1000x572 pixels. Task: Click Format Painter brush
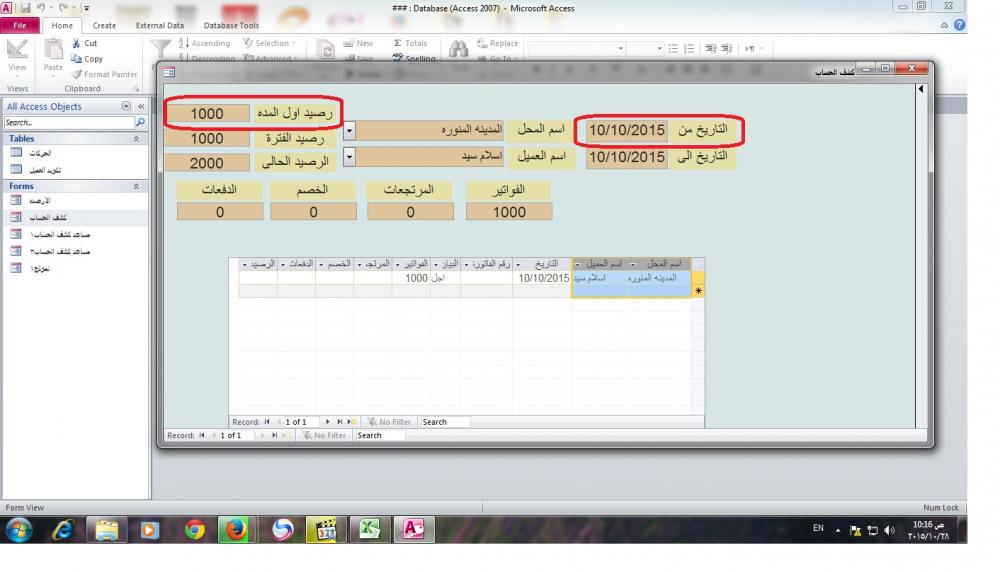104,74
